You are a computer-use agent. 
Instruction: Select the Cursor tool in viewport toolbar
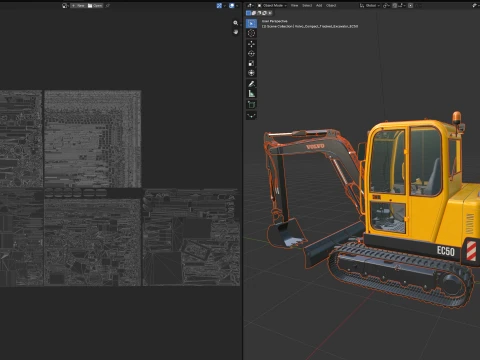click(x=251, y=33)
